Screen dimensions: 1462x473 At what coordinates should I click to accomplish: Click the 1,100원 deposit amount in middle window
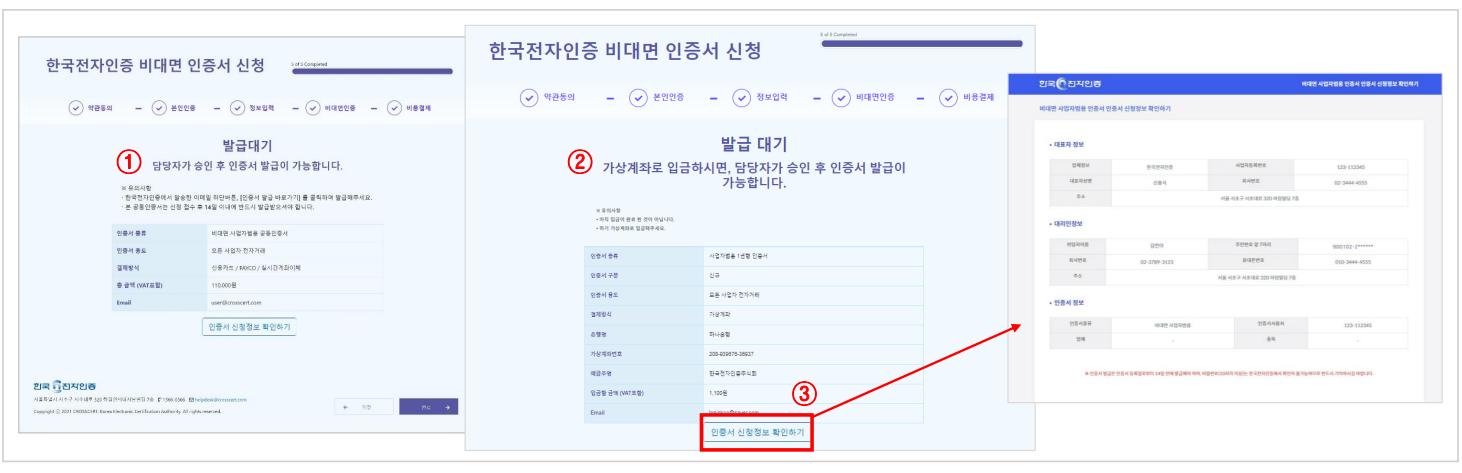coord(720,393)
